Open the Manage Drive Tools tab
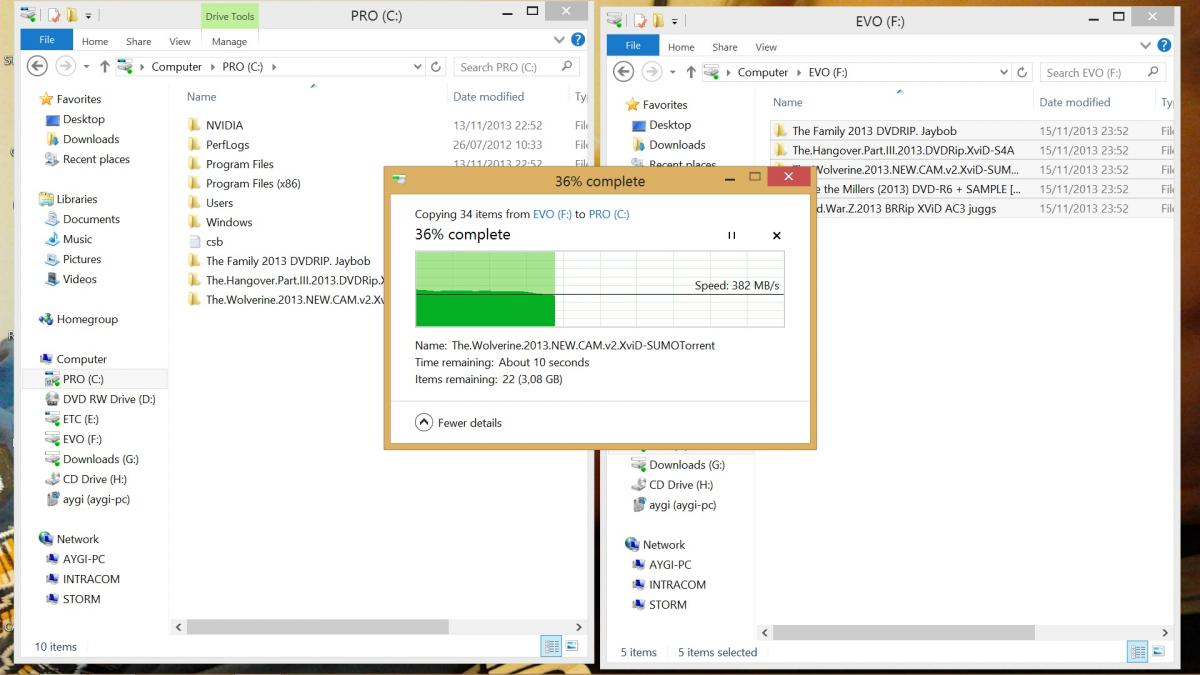The height and width of the screenshot is (675, 1200). coord(229,41)
